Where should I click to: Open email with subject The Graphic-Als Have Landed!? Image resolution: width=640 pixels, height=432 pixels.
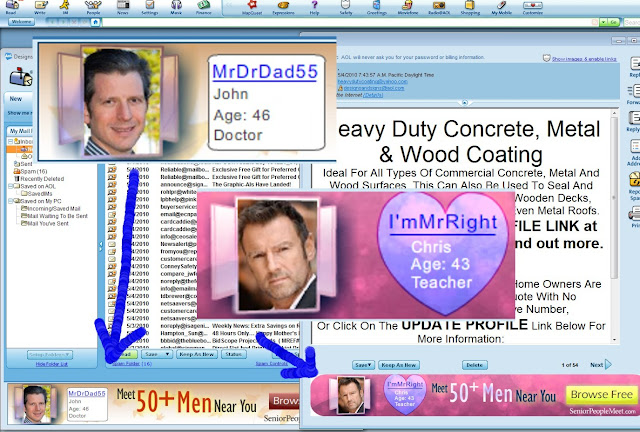[251, 185]
